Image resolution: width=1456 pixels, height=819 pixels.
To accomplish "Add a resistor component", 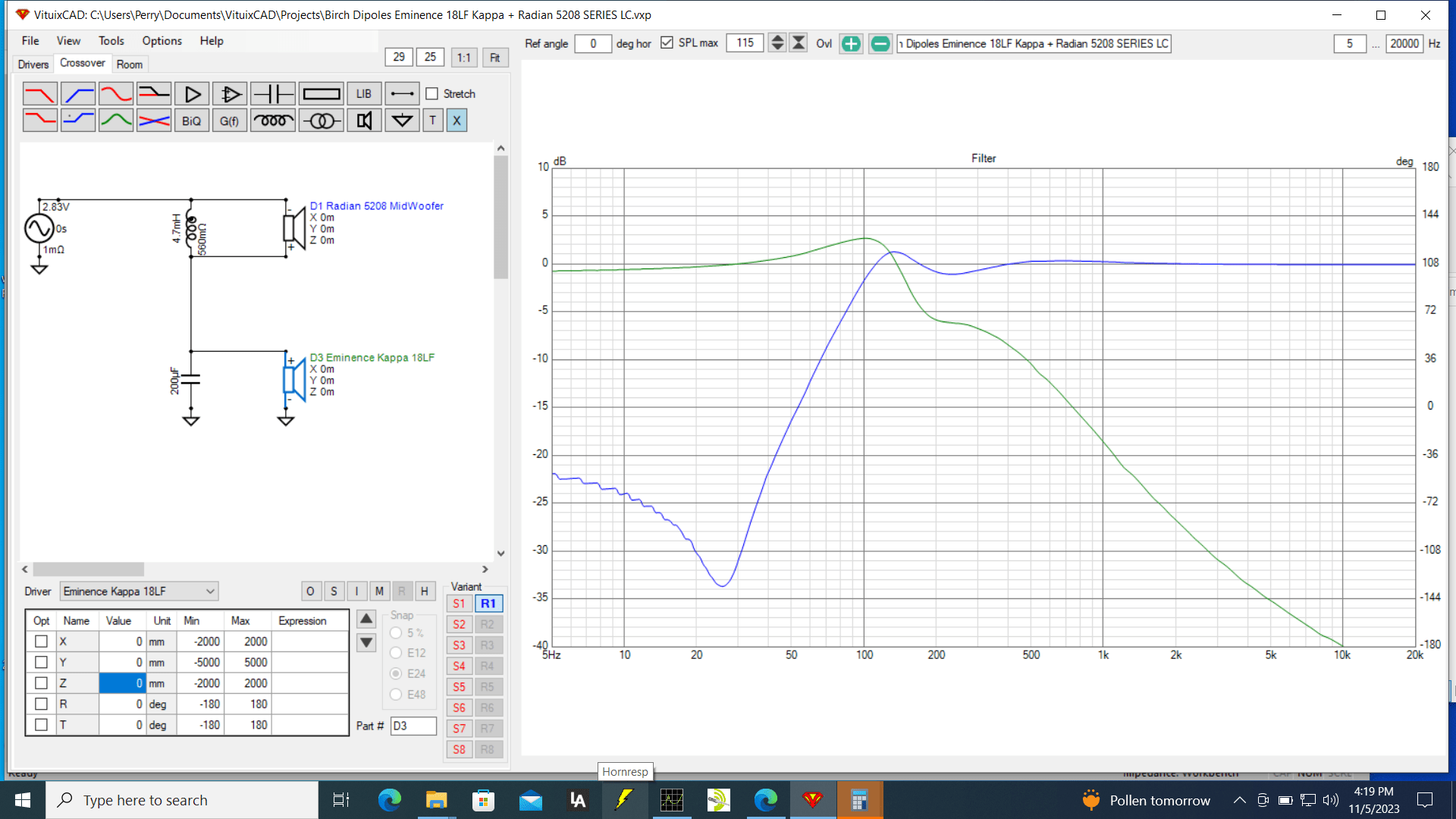I will click(x=322, y=94).
